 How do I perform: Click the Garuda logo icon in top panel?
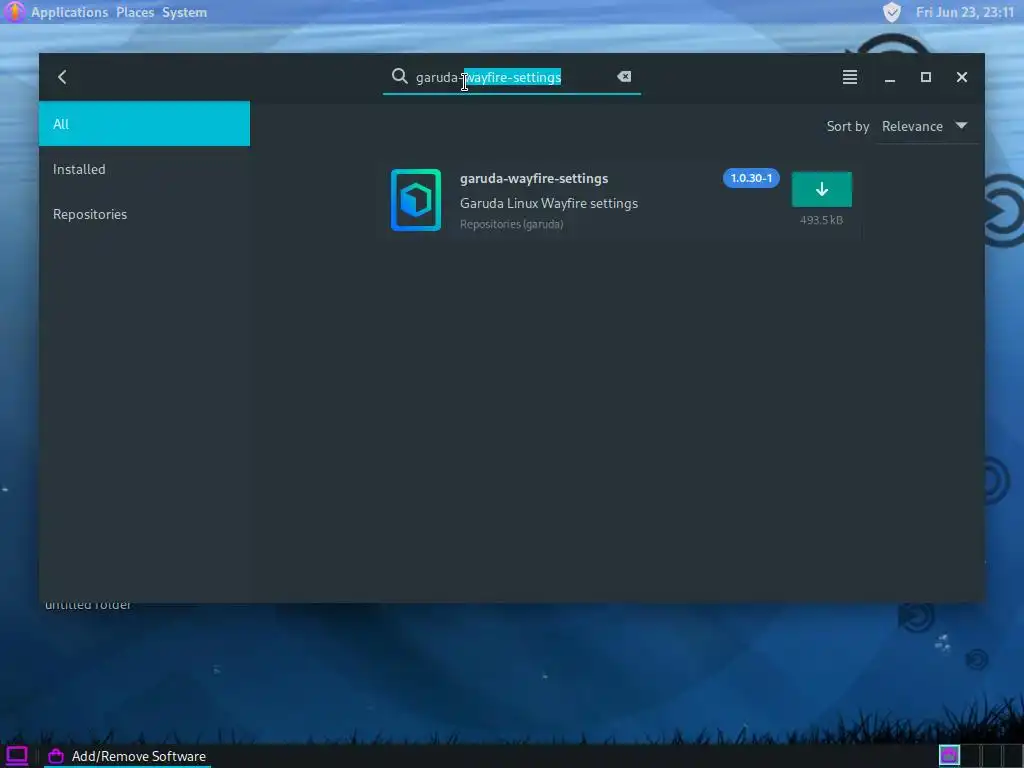pos(14,12)
